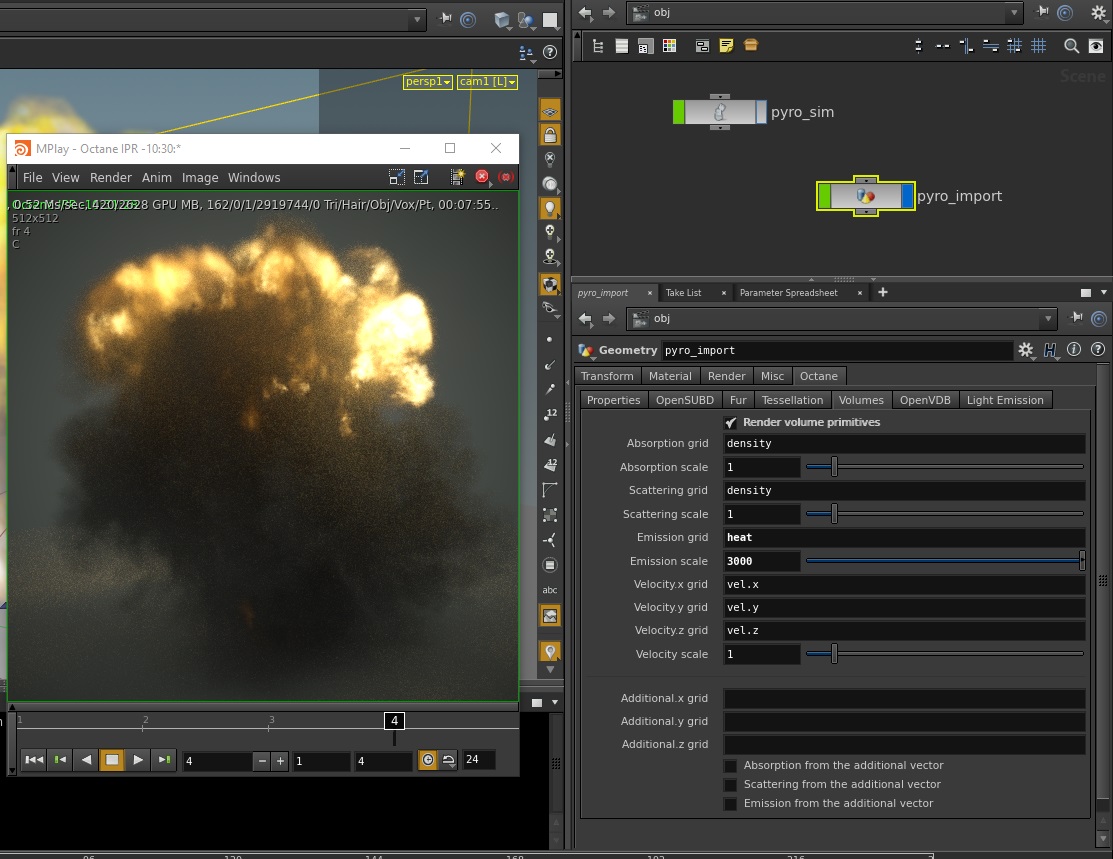The width and height of the screenshot is (1113, 859).
Task: Click the red stop render icon in MPlay
Action: (482, 177)
